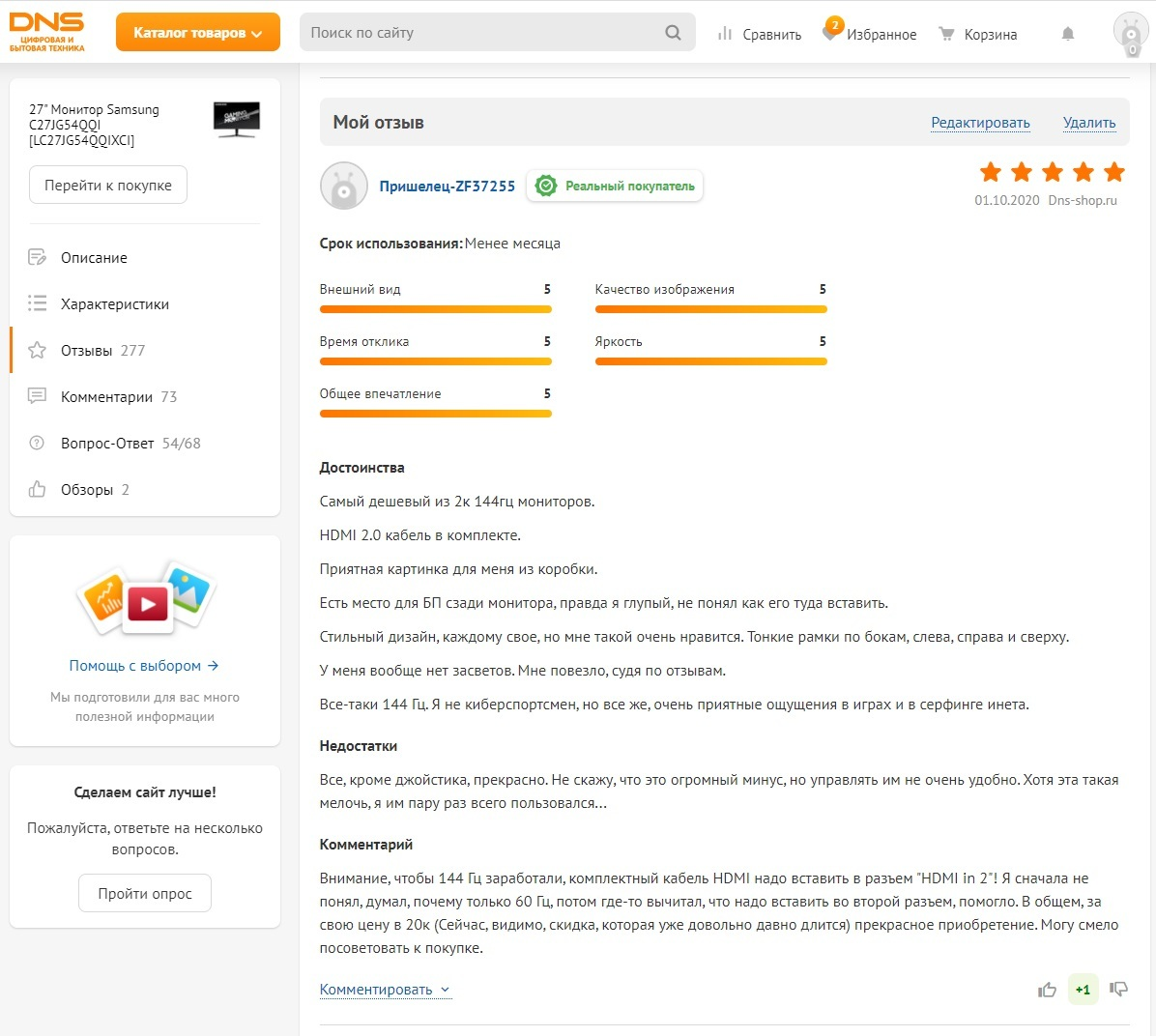
Task: Click the fifth rating star
Action: pos(1114,172)
